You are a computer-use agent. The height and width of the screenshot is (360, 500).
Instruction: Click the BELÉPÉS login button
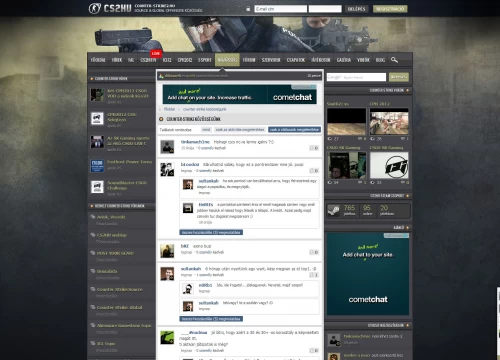point(356,9)
